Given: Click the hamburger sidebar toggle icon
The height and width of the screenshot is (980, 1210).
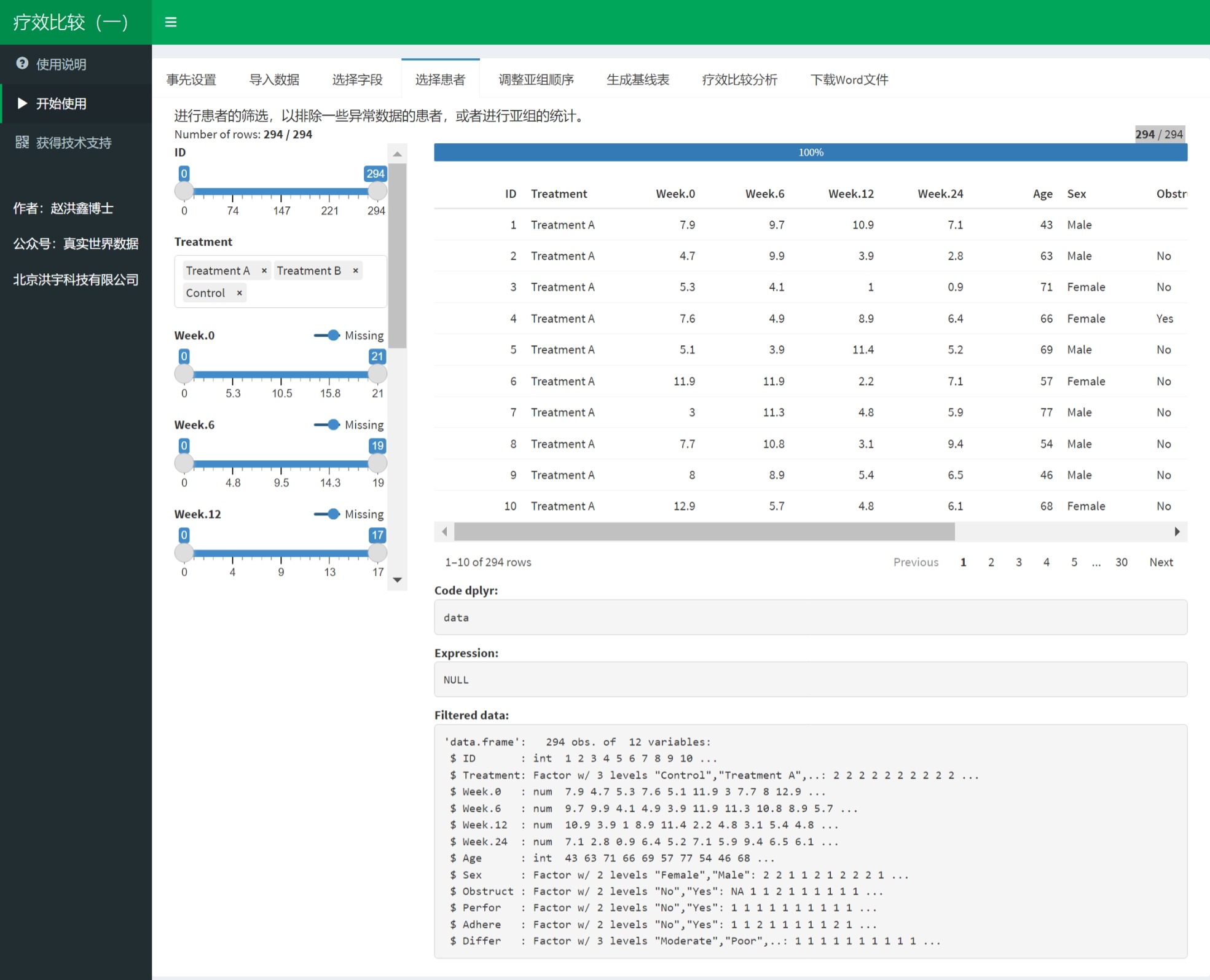Looking at the screenshot, I should click(171, 22).
